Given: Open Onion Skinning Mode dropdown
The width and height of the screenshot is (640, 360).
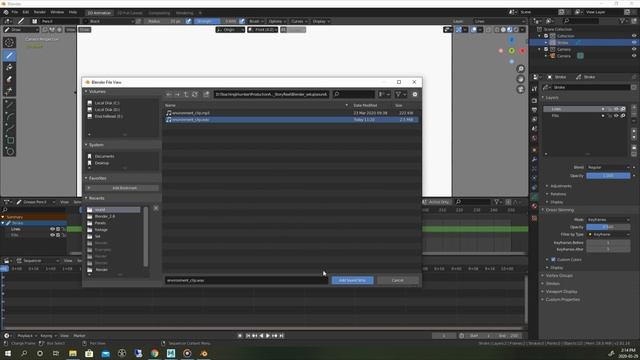Looking at the screenshot, I should (608, 220).
